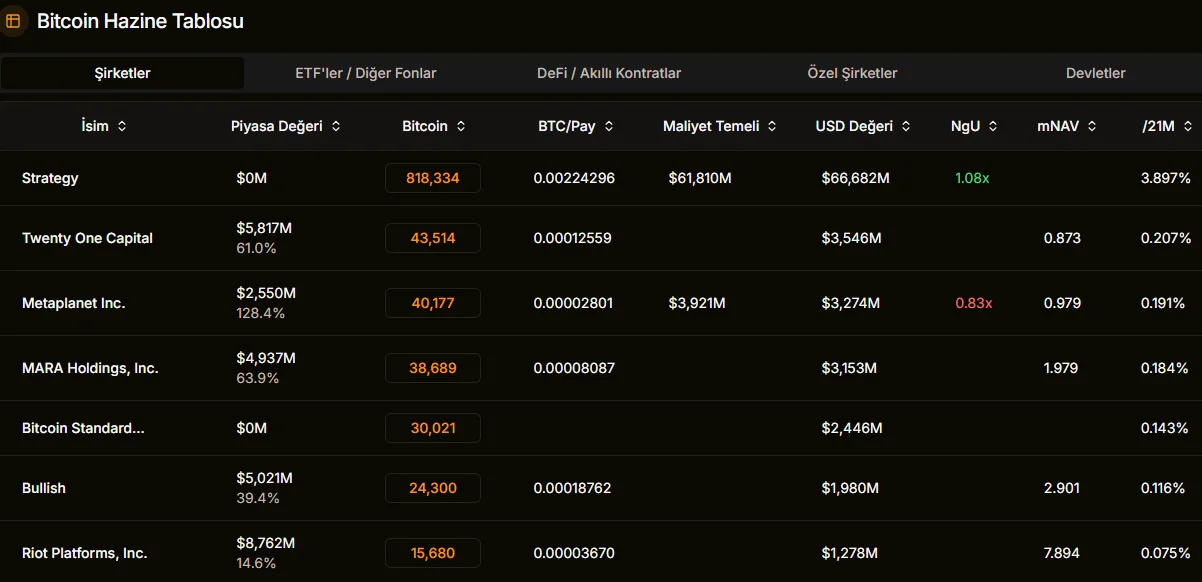Image resolution: width=1202 pixels, height=582 pixels.
Task: Sort by Piyasa Değeri column arrows
Action: coord(336,127)
